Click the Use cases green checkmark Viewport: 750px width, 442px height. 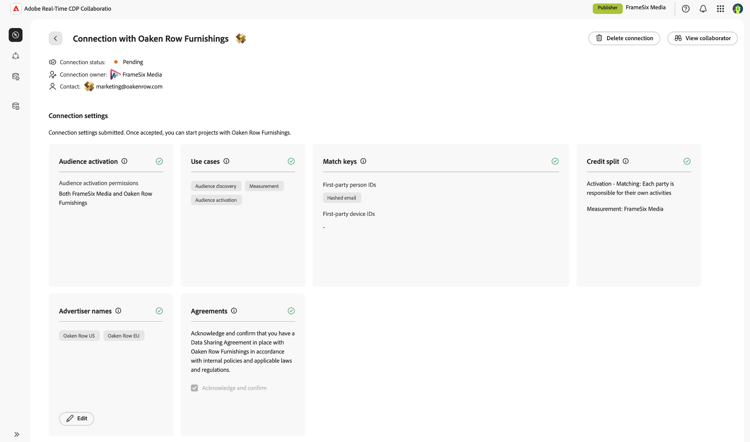click(x=291, y=161)
